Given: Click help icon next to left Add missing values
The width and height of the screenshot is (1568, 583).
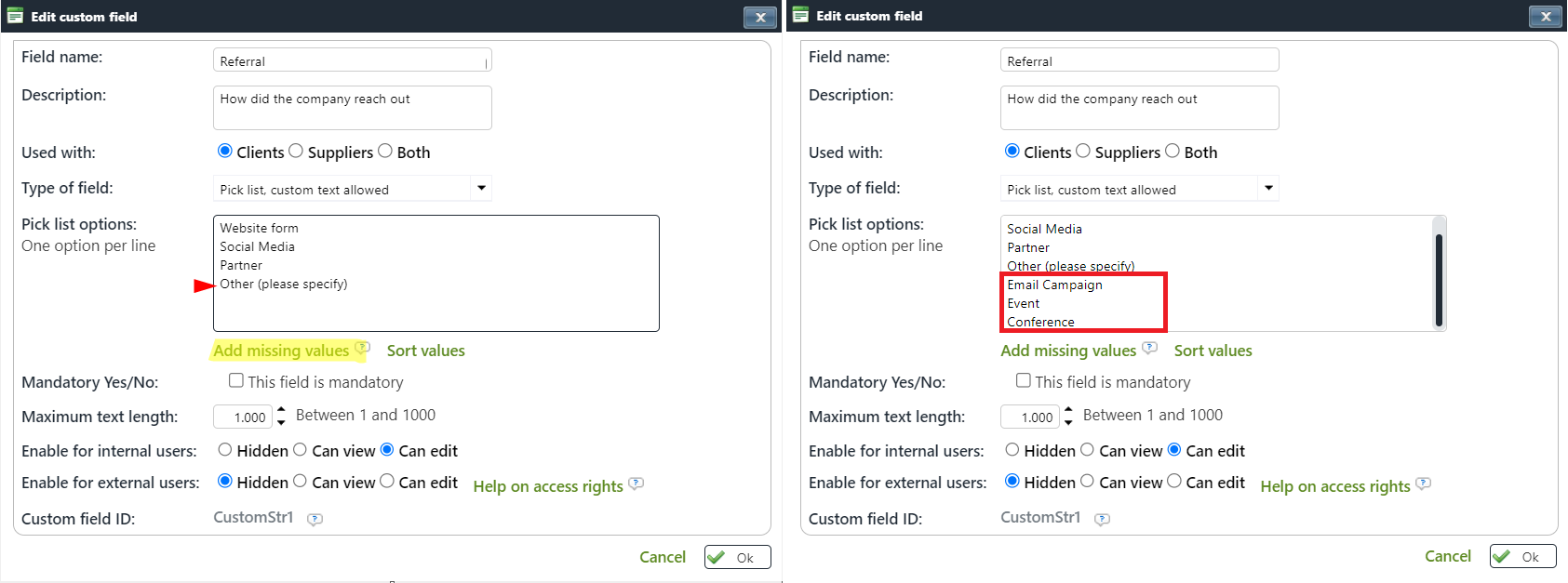Looking at the screenshot, I should (363, 348).
